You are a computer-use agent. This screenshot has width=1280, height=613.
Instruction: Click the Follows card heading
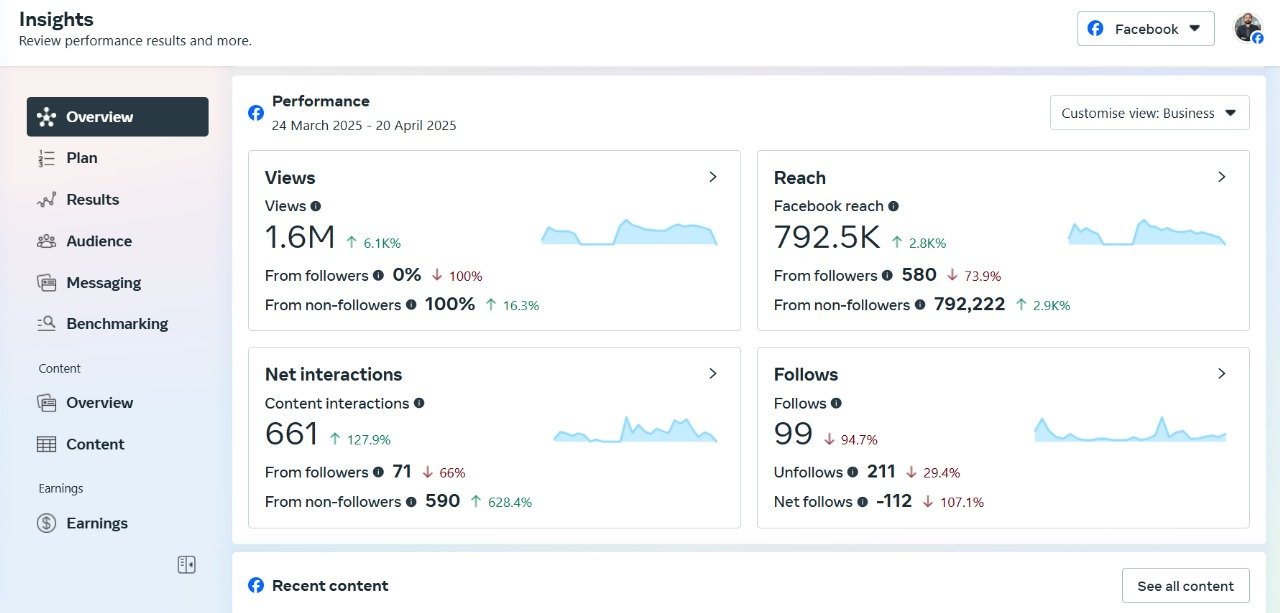pyautogui.click(x=806, y=375)
